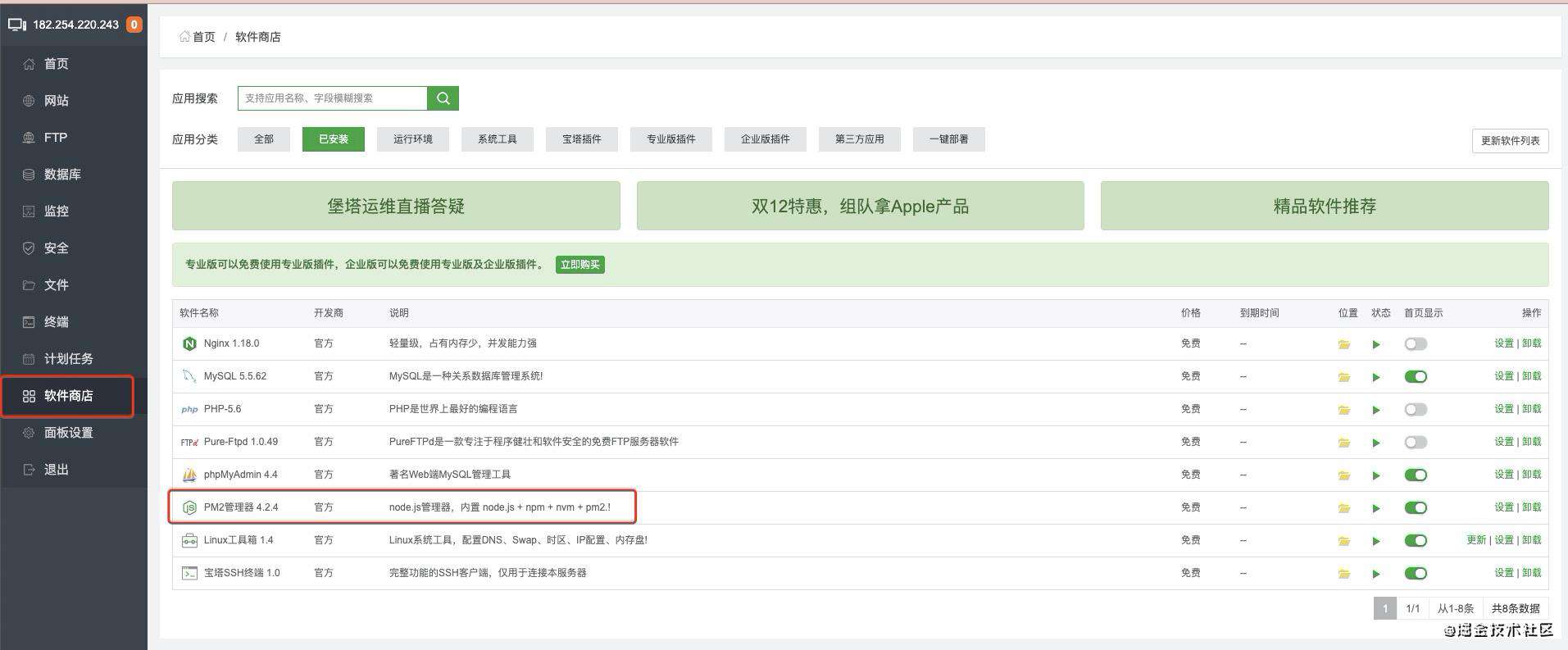The height and width of the screenshot is (650, 1568).
Task: Select the 系统工具 category tab
Action: pos(498,139)
